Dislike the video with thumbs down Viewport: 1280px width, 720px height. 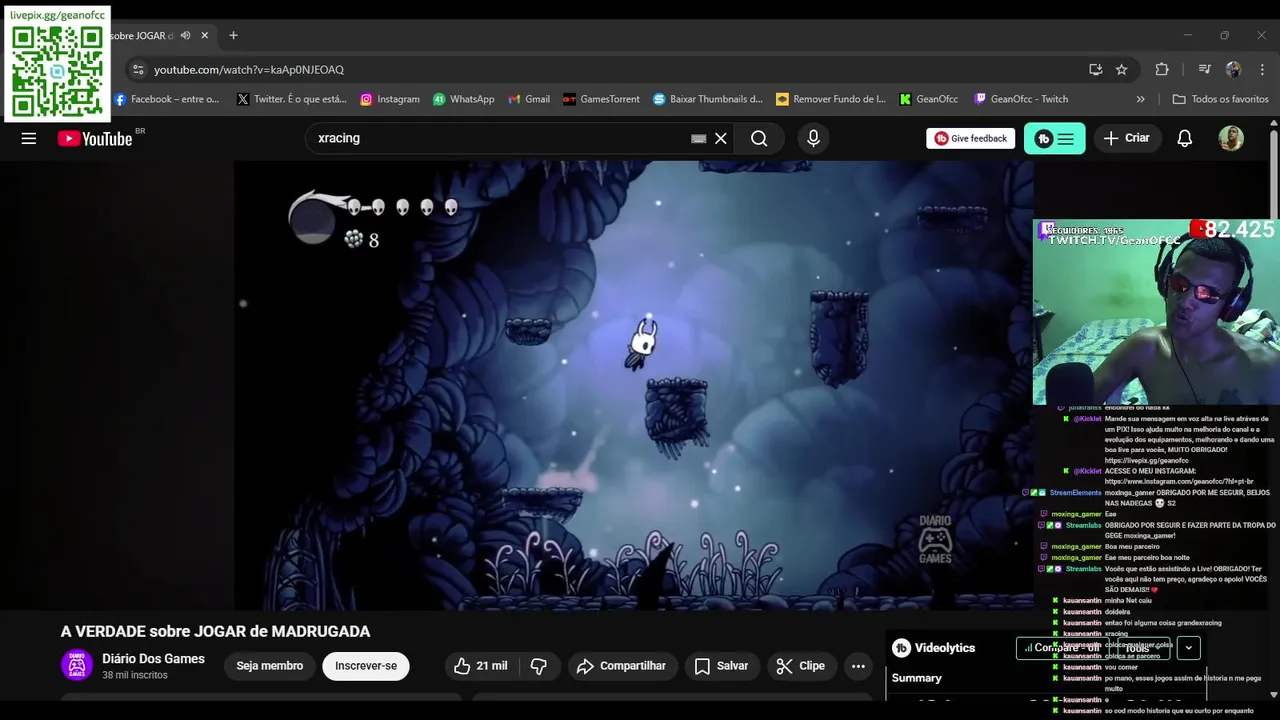coord(539,666)
